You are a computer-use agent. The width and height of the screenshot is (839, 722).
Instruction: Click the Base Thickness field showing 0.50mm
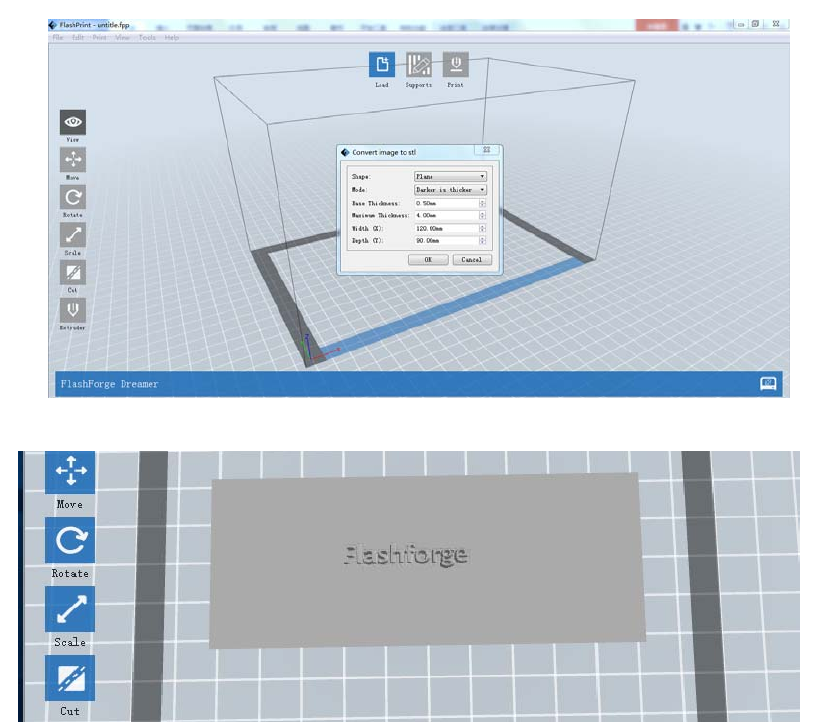coord(447,203)
